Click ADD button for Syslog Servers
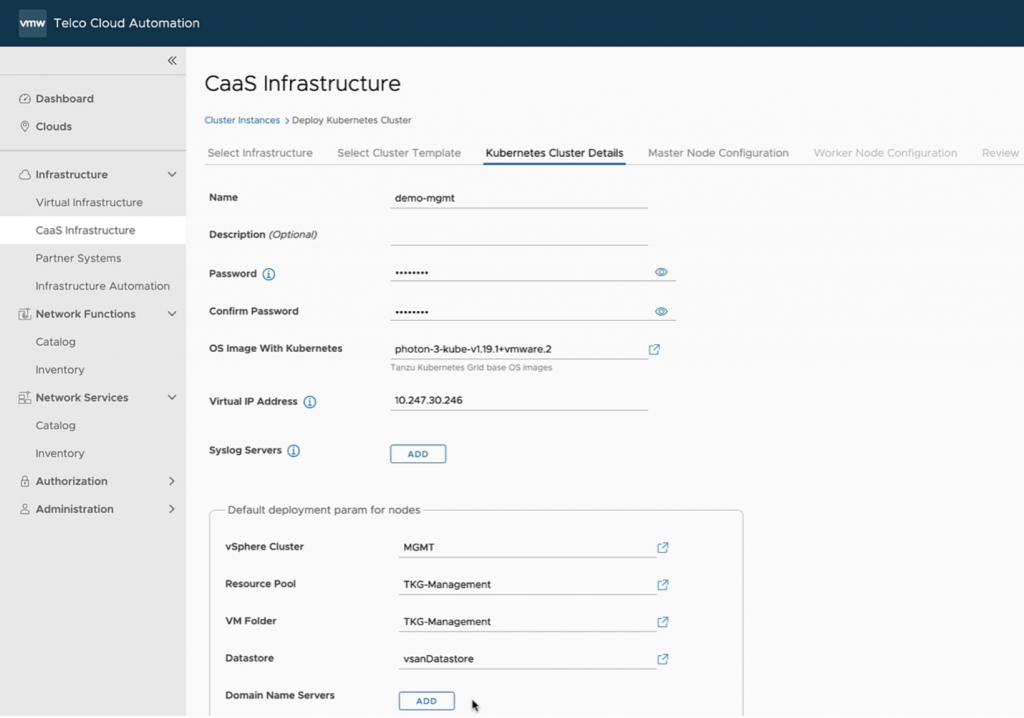Viewport: 1024px width, 718px height. [418, 454]
